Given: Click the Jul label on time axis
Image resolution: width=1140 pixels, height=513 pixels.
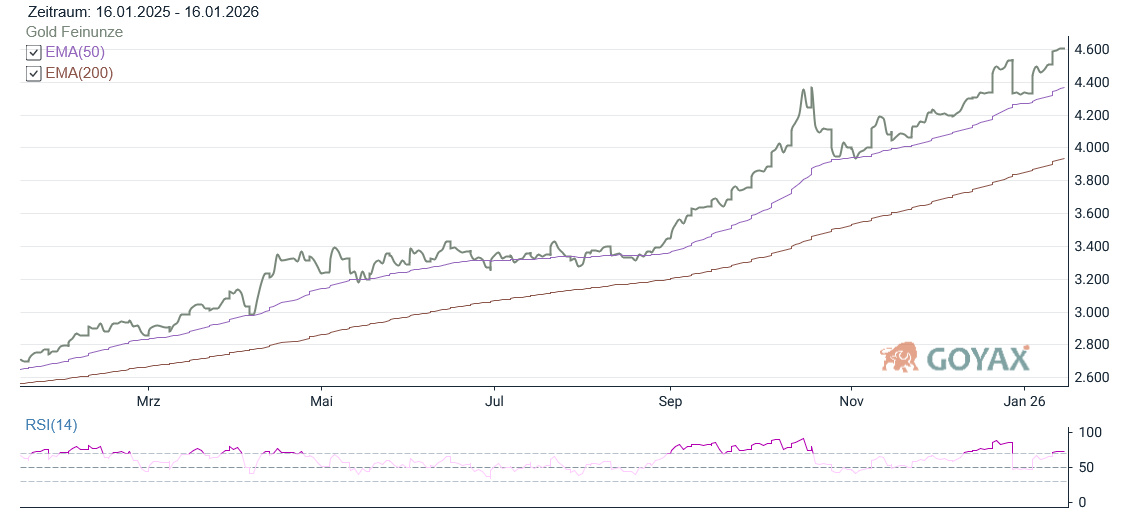Looking at the screenshot, I should [494, 401].
